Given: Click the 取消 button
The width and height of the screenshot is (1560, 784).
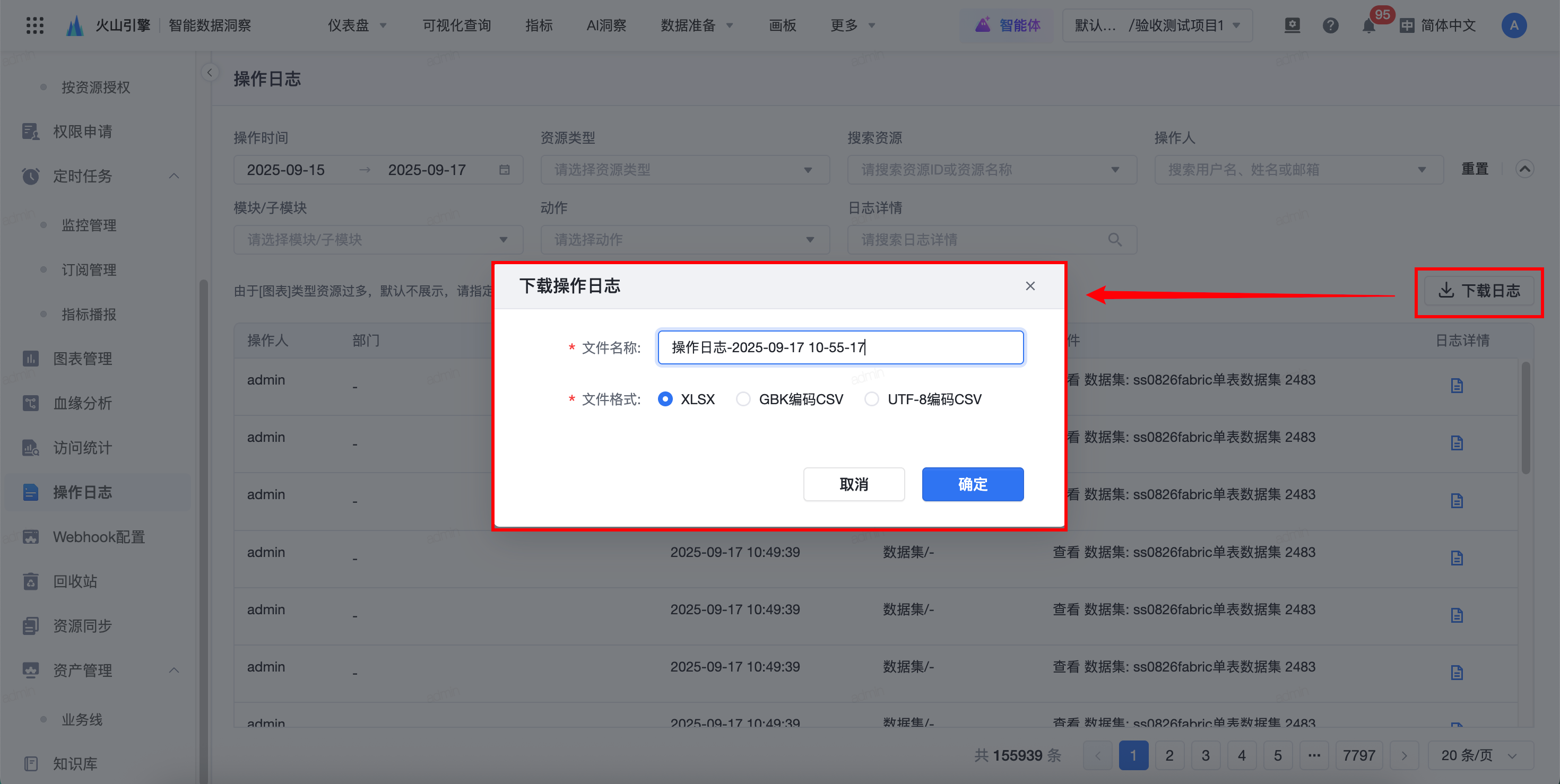Looking at the screenshot, I should (853, 484).
